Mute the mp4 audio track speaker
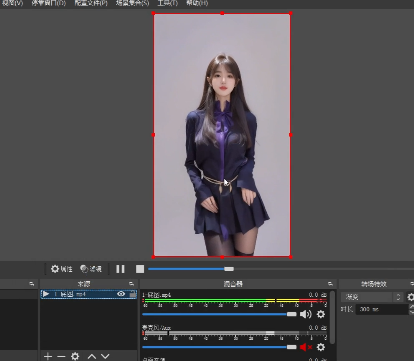The width and height of the screenshot is (414, 361). tap(305, 314)
